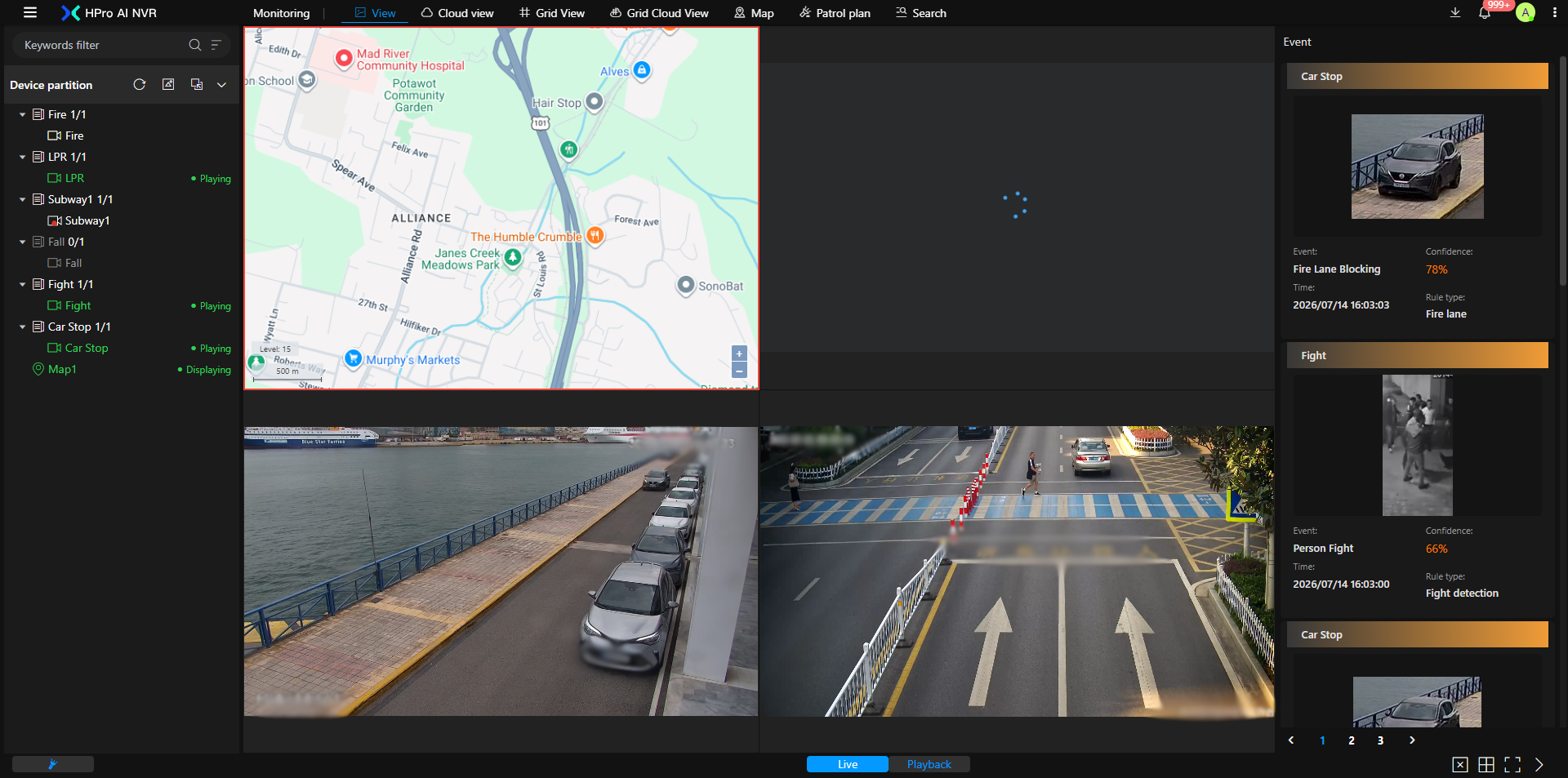
Task: Close all video windows using X-box icon
Action: point(1460,764)
